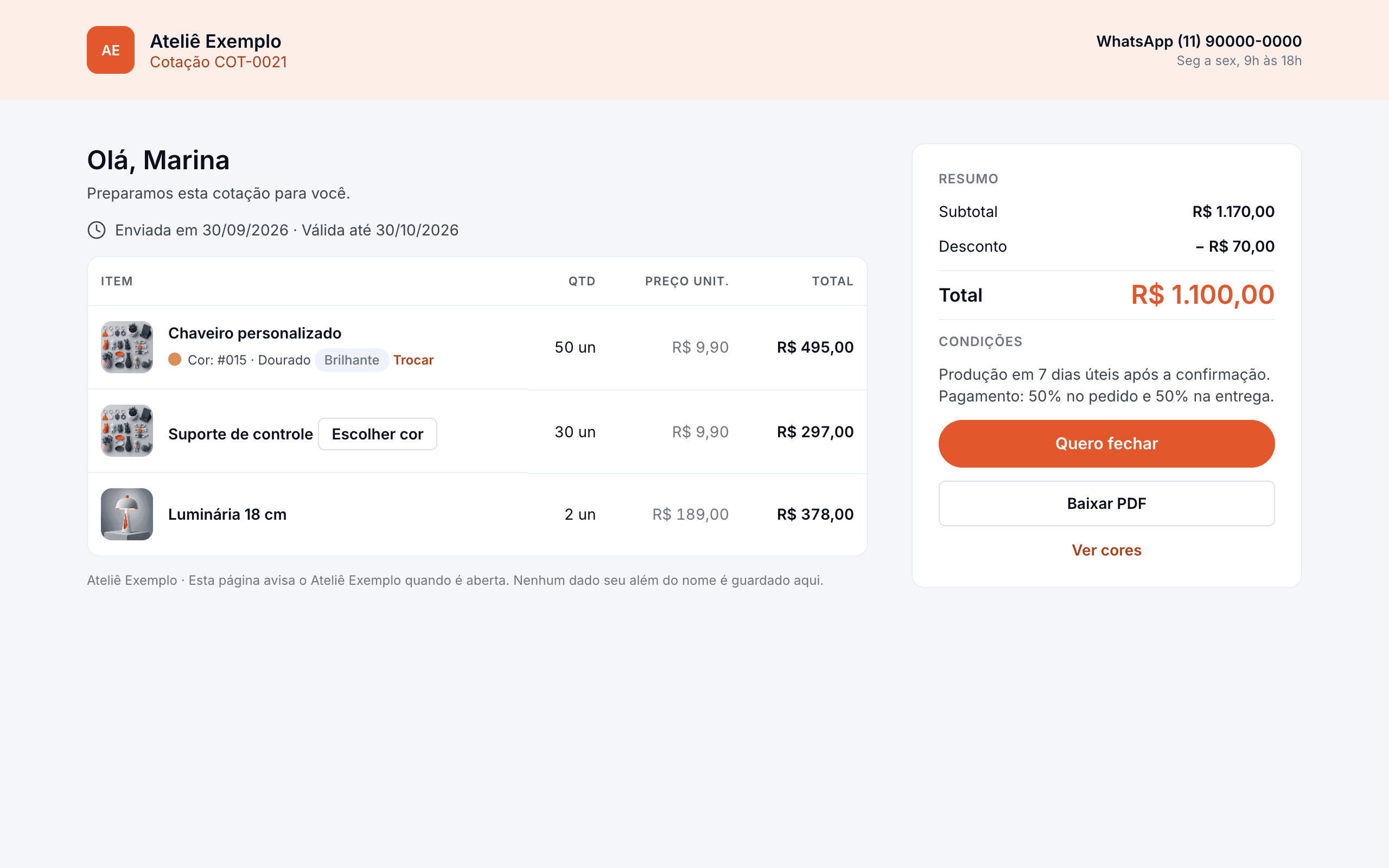Click the R$ 297,00 row total
This screenshot has height=868, width=1389.
coord(815,432)
